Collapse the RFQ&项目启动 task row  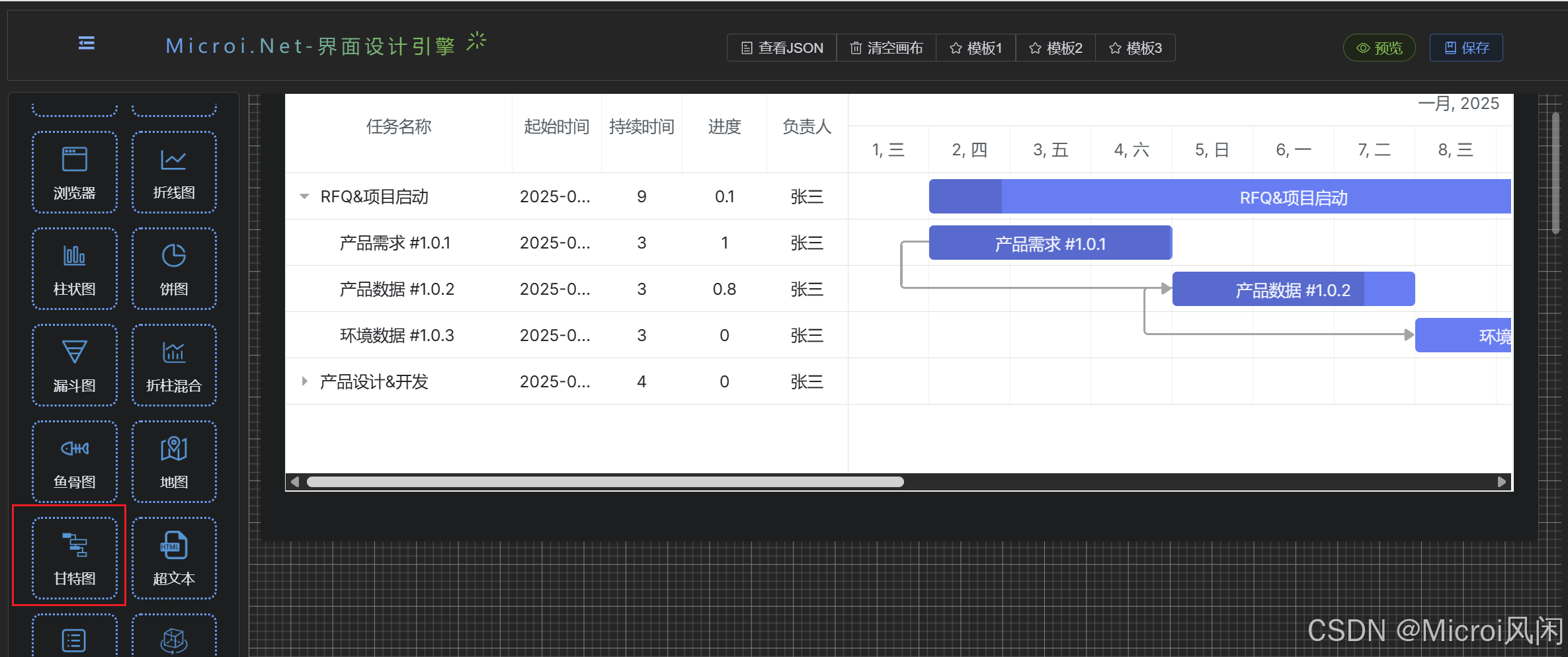tap(304, 196)
